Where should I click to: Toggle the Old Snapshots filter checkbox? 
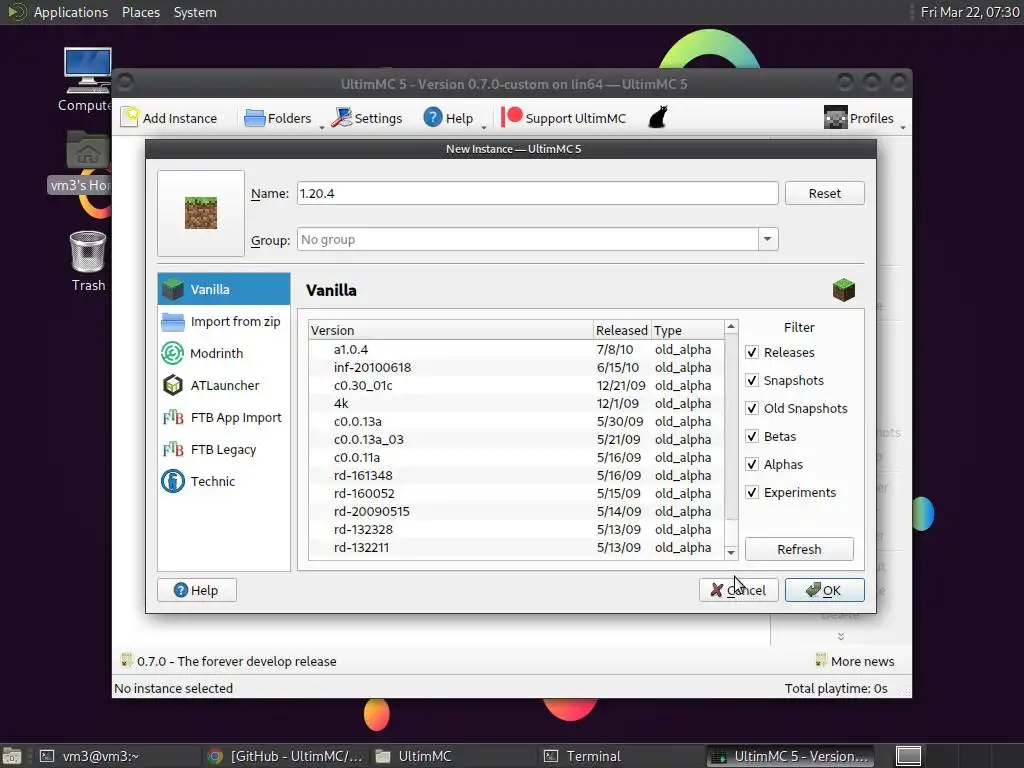click(752, 409)
